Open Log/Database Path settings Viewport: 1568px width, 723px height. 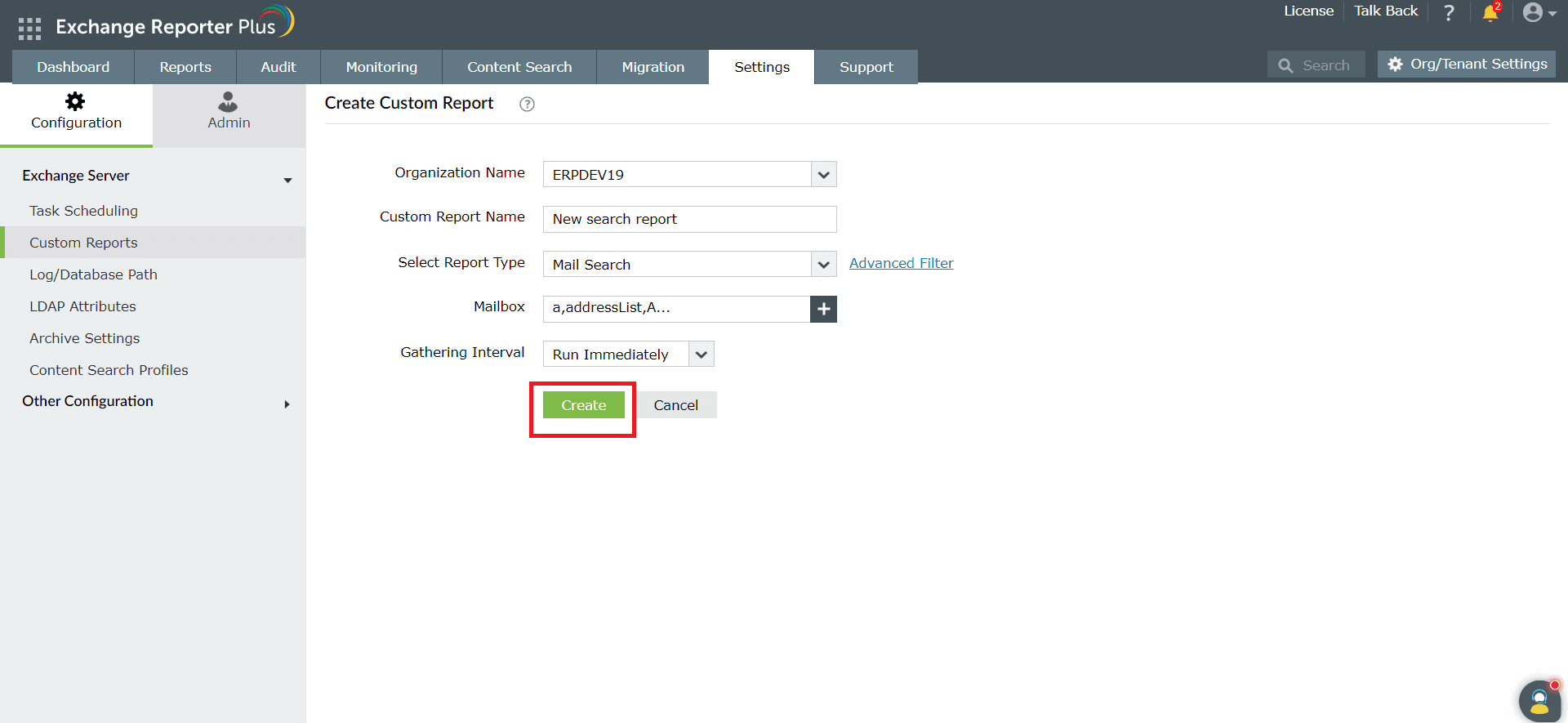(x=93, y=274)
